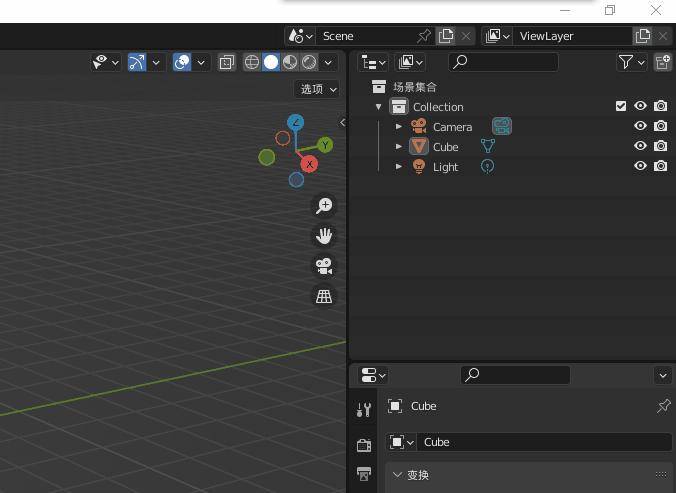This screenshot has height=493, width=676.
Task: Switch to solid viewport shading
Action: pos(271,62)
